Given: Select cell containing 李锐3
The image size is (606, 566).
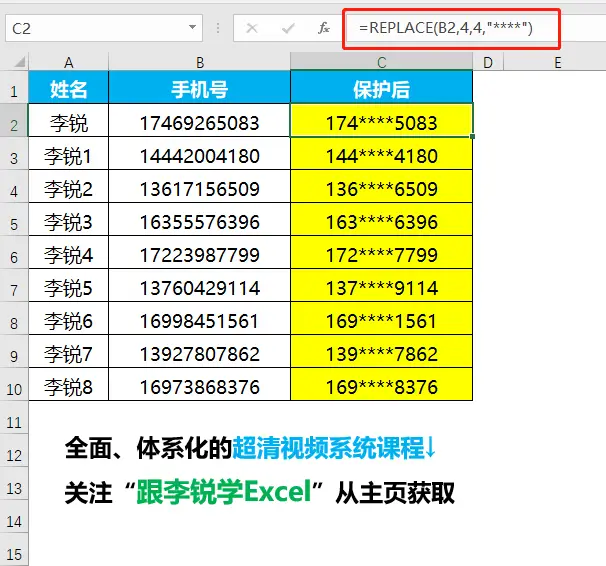Looking at the screenshot, I should pyautogui.click(x=68, y=219).
